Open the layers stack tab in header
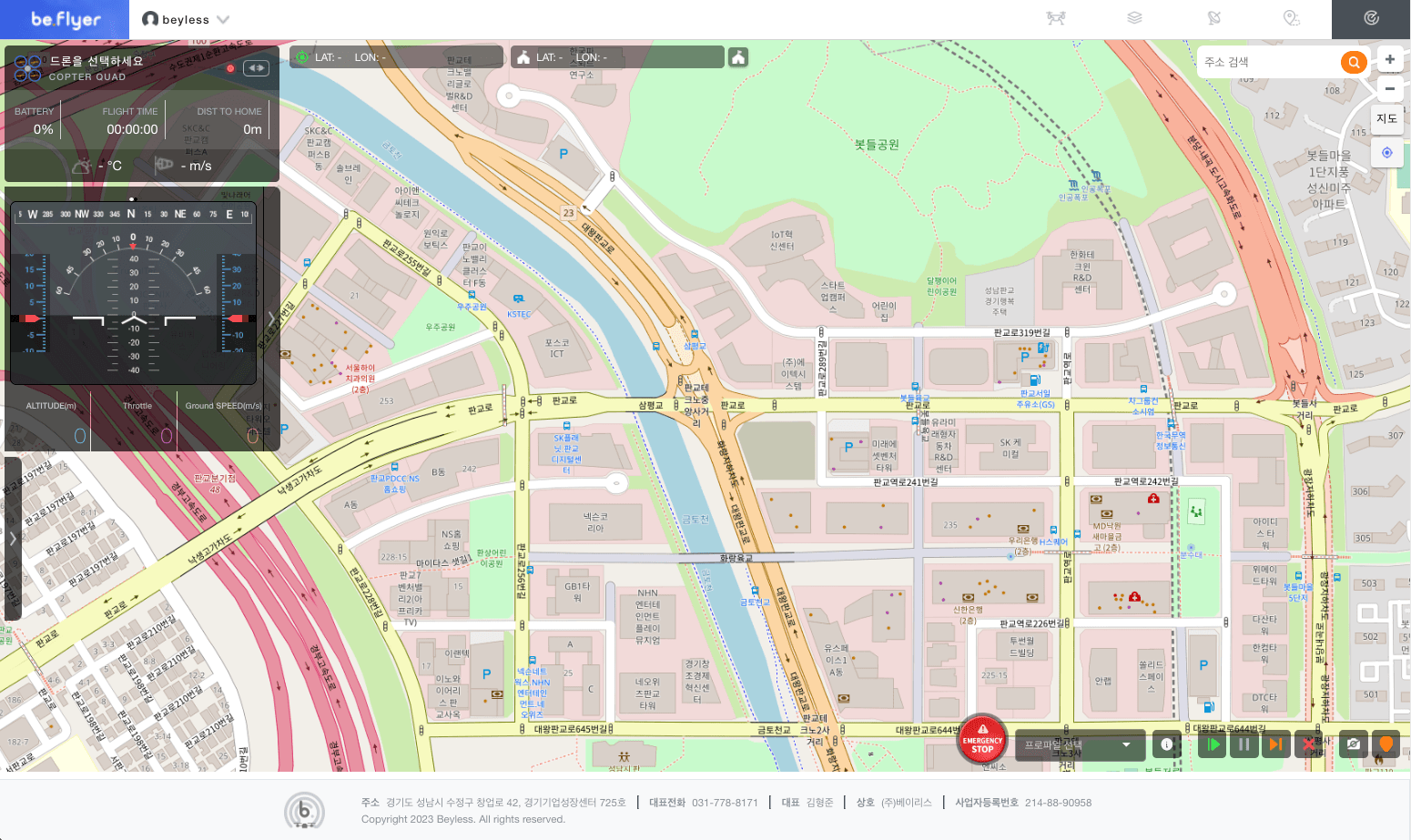Viewport: 1411px width, 840px height. (1134, 18)
